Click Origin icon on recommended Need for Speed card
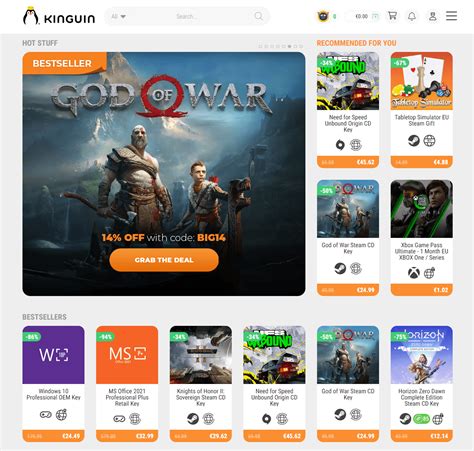This screenshot has height=451, width=474. tap(340, 145)
